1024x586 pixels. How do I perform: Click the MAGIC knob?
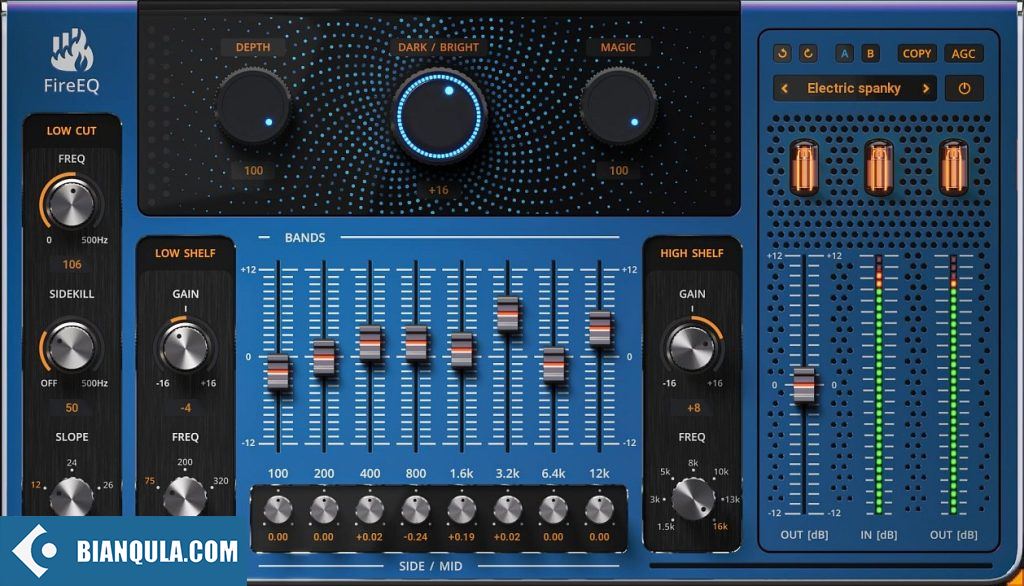click(x=618, y=106)
